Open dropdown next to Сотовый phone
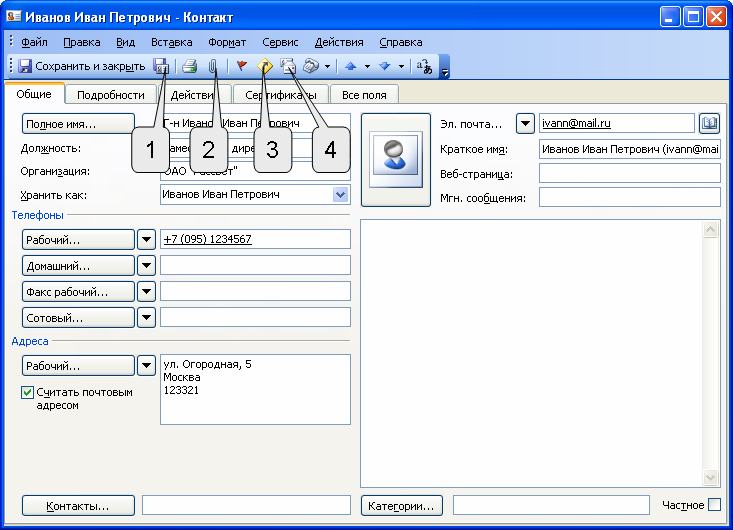Image resolution: width=733 pixels, height=530 pixels. tap(146, 318)
